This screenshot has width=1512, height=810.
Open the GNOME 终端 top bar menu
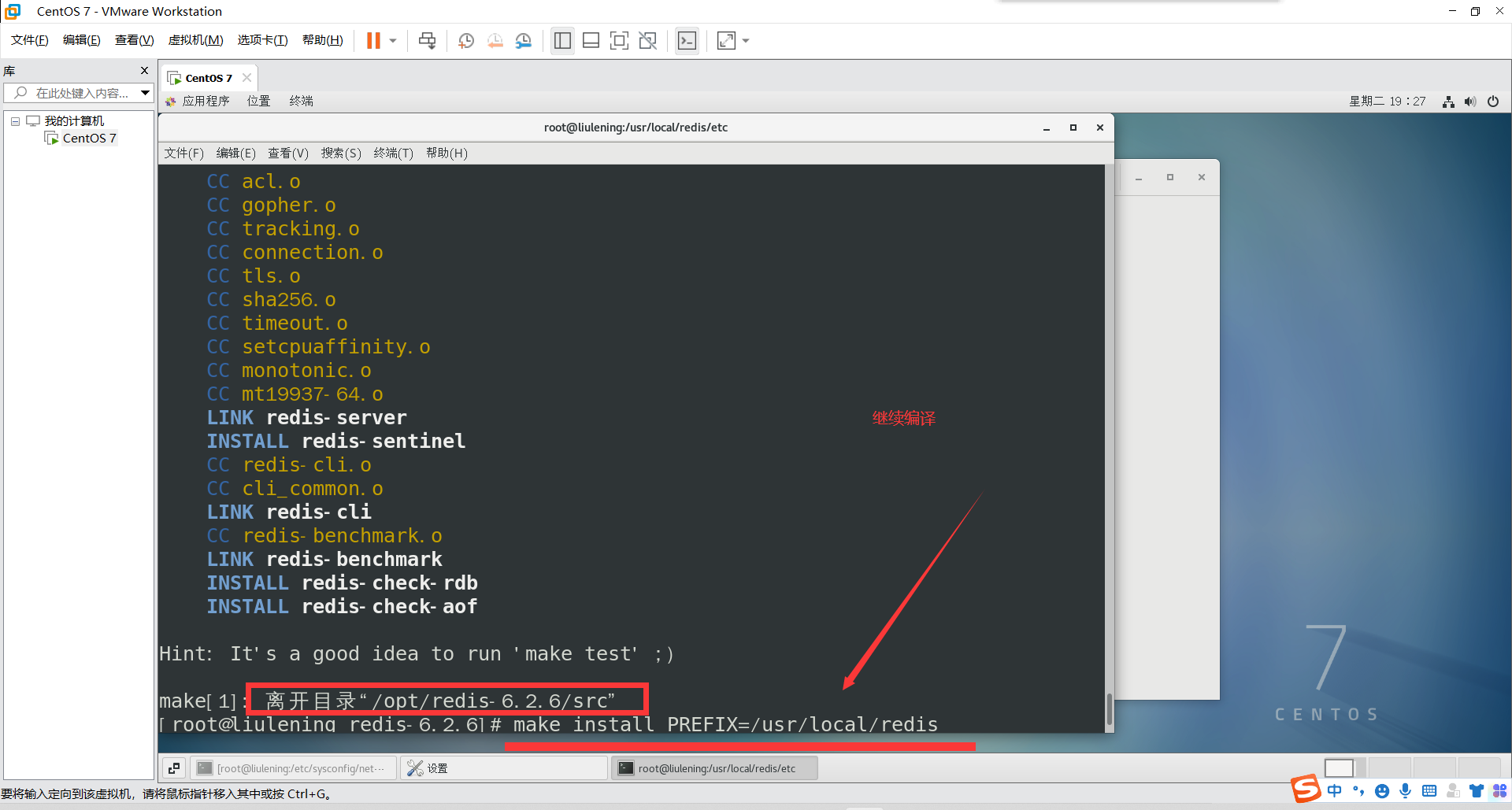pyautogui.click(x=301, y=101)
